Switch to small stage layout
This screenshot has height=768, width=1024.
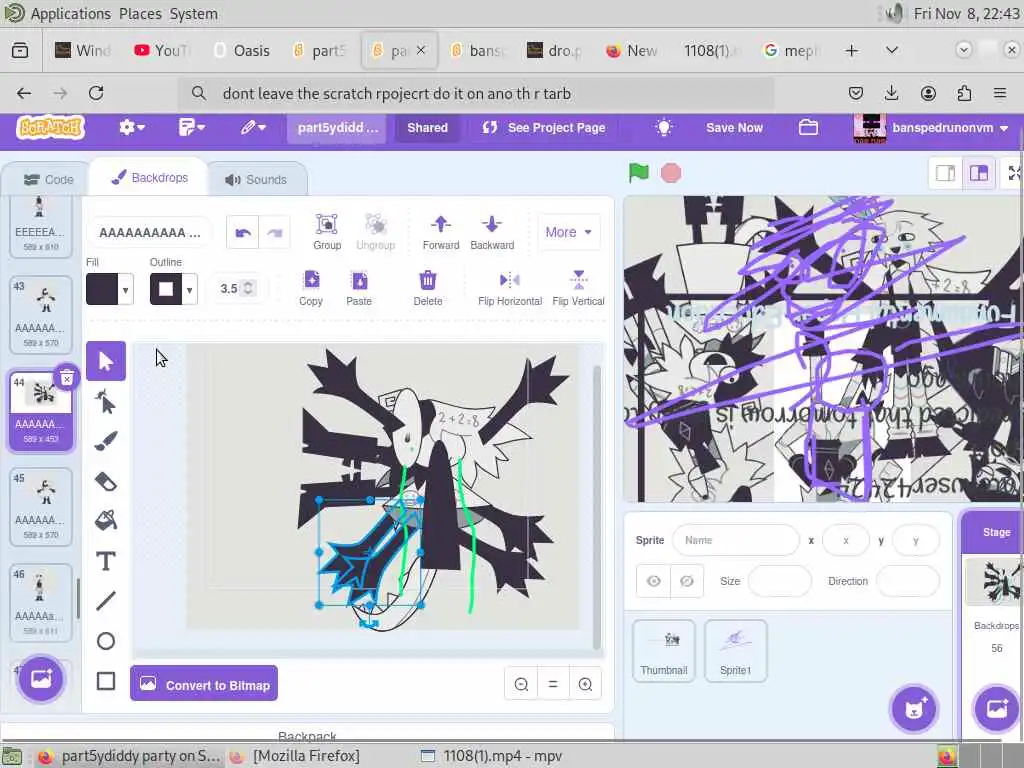[946, 173]
